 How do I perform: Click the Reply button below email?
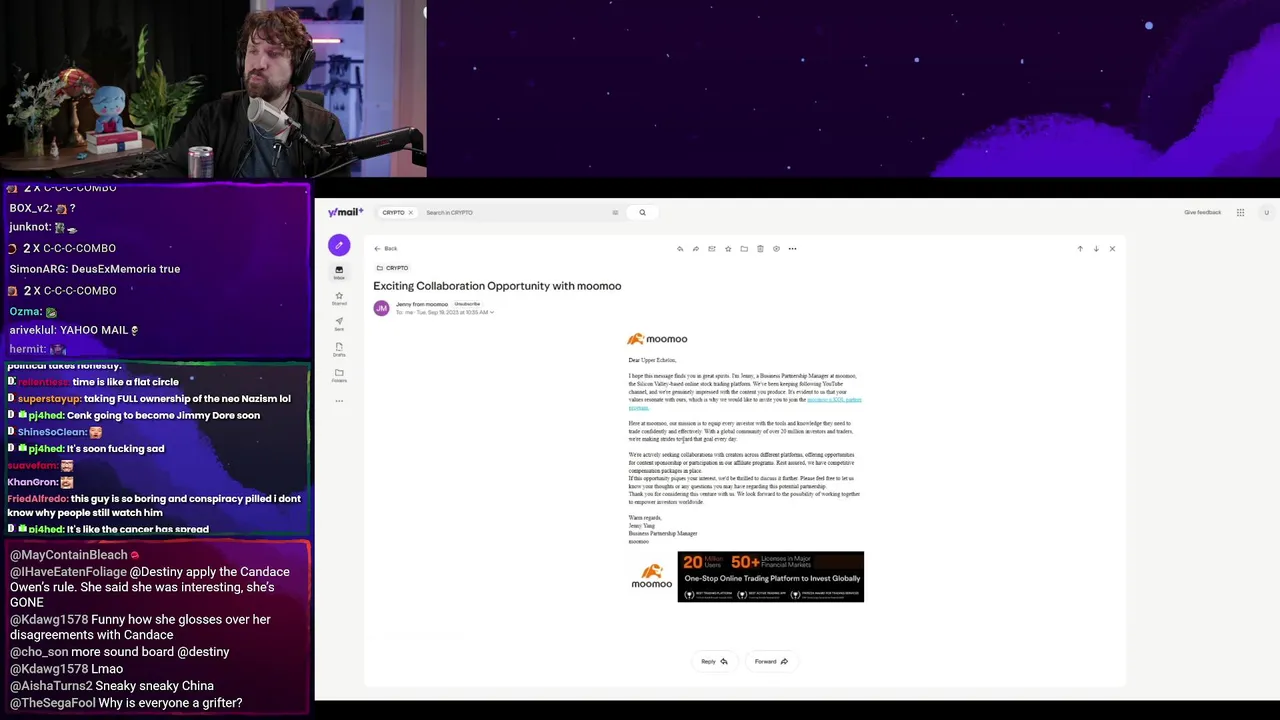pyautogui.click(x=714, y=661)
